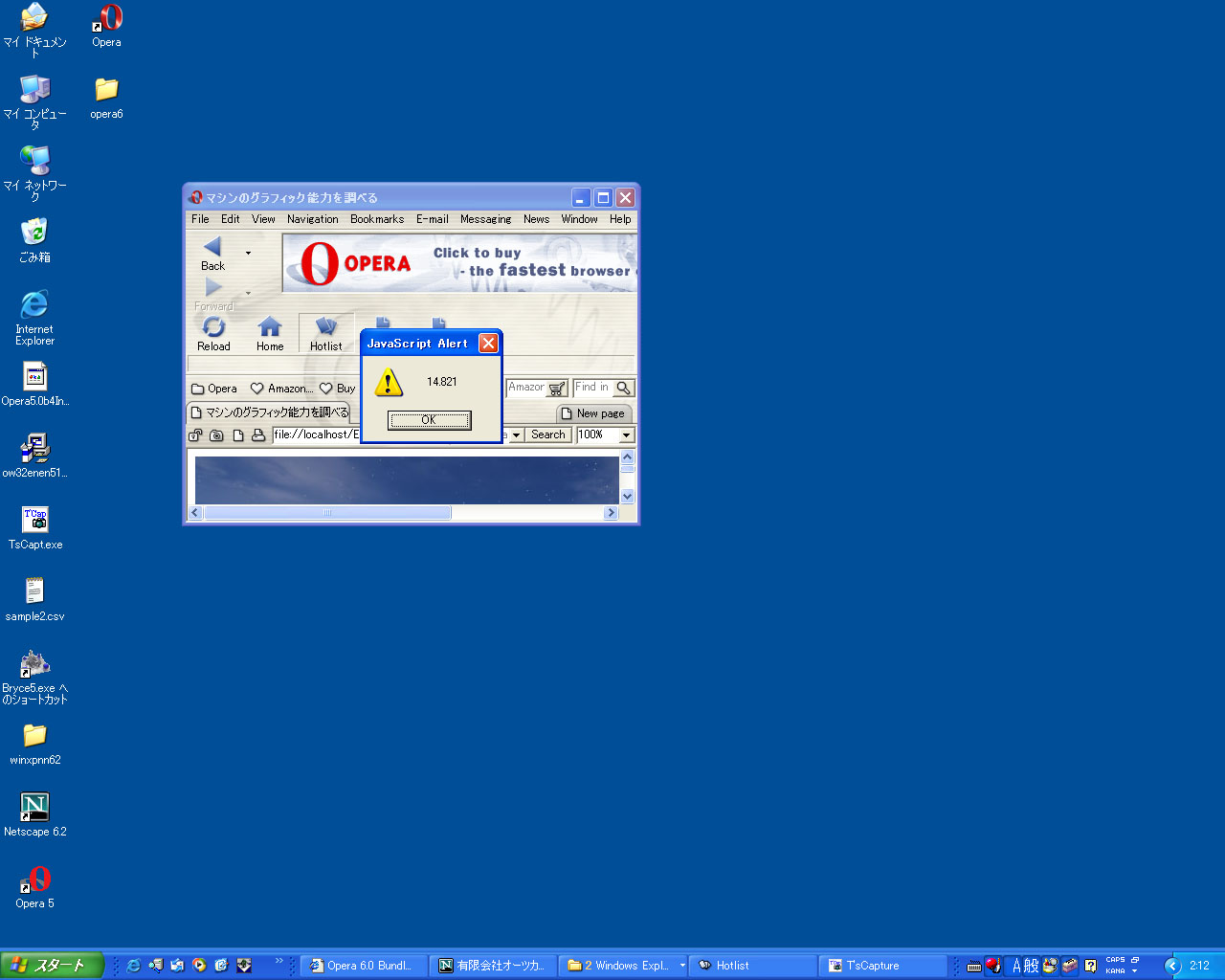Select the マシンのグラフィック能力を調べる page tab
Image resolution: width=1225 pixels, height=980 pixels.
point(269,412)
